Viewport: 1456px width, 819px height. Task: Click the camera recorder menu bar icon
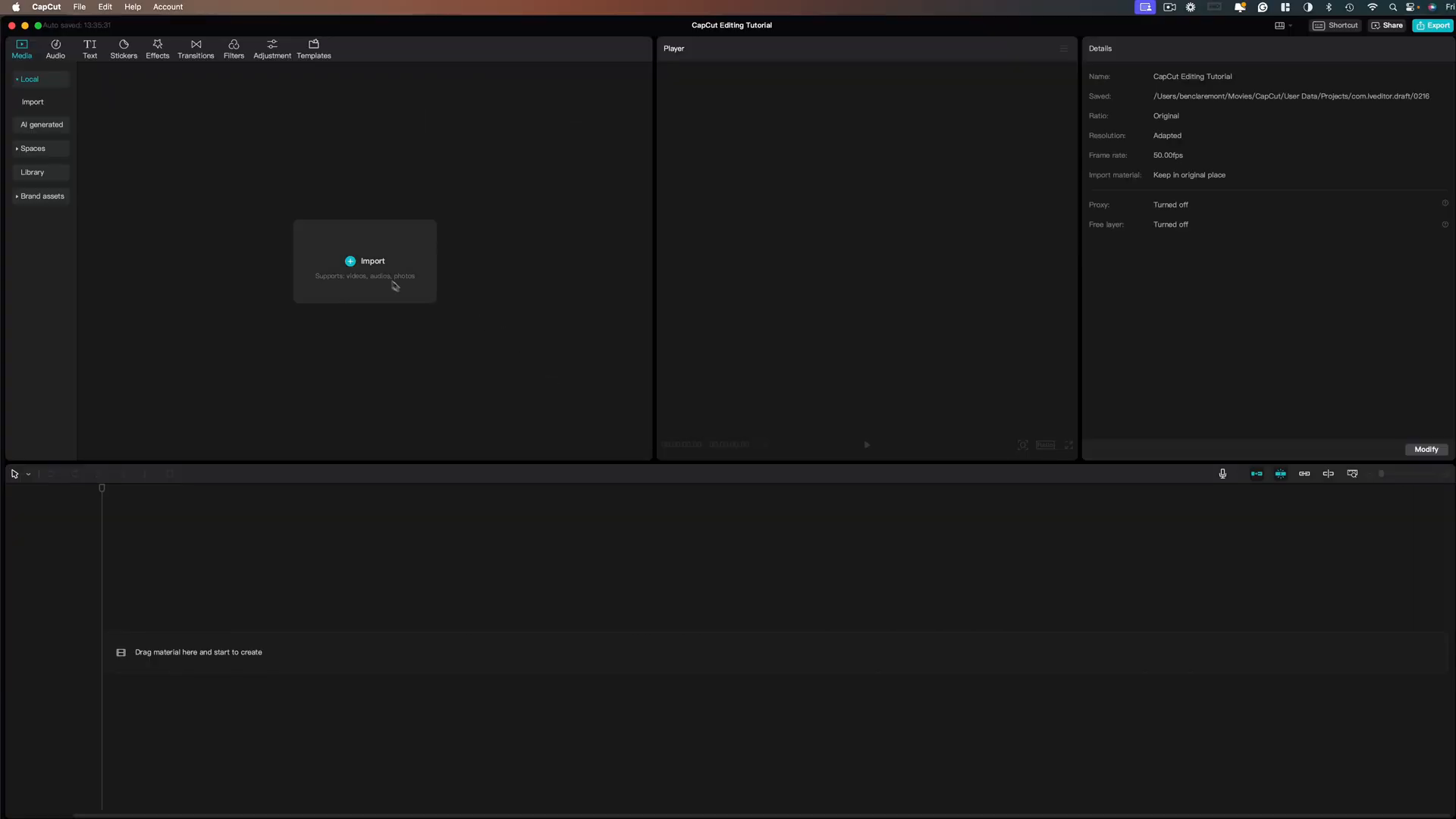pyautogui.click(x=1169, y=7)
